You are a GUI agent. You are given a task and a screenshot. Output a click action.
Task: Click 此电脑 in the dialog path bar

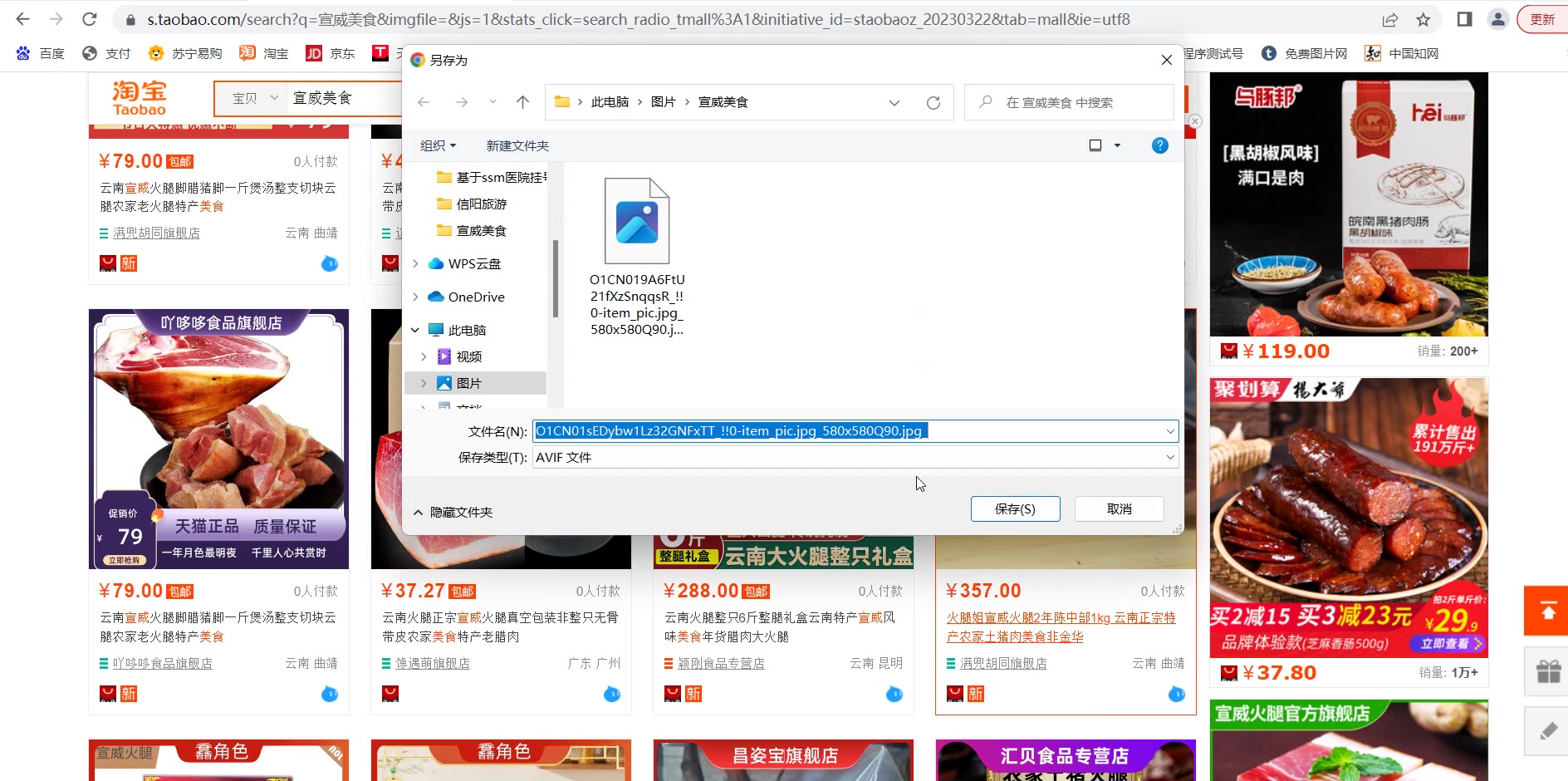pyautogui.click(x=610, y=102)
